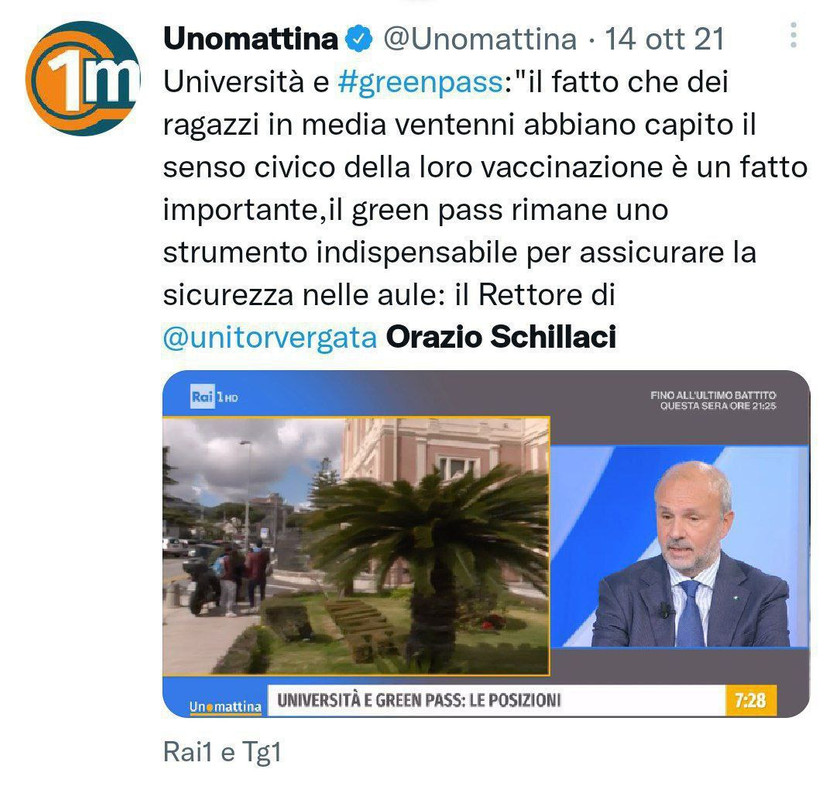Viewport: 836px width, 800px height.
Task: Click the @Unomattina handle
Action: pyautogui.click(x=480, y=39)
